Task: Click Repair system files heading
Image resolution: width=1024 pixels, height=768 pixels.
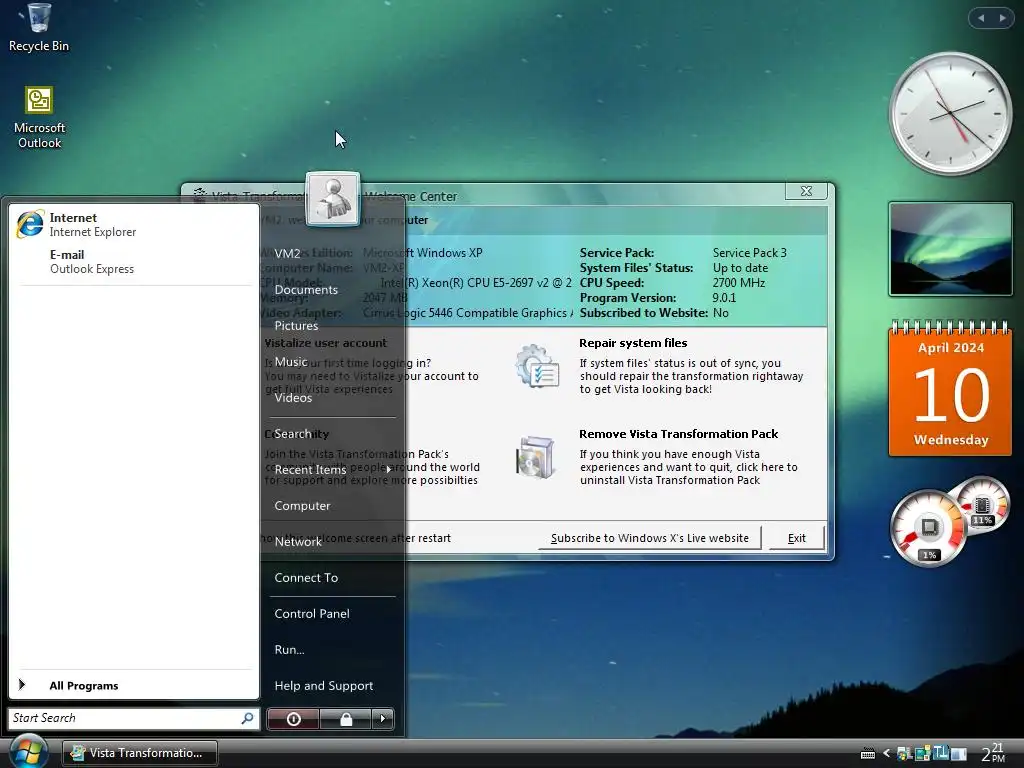Action: pyautogui.click(x=633, y=343)
